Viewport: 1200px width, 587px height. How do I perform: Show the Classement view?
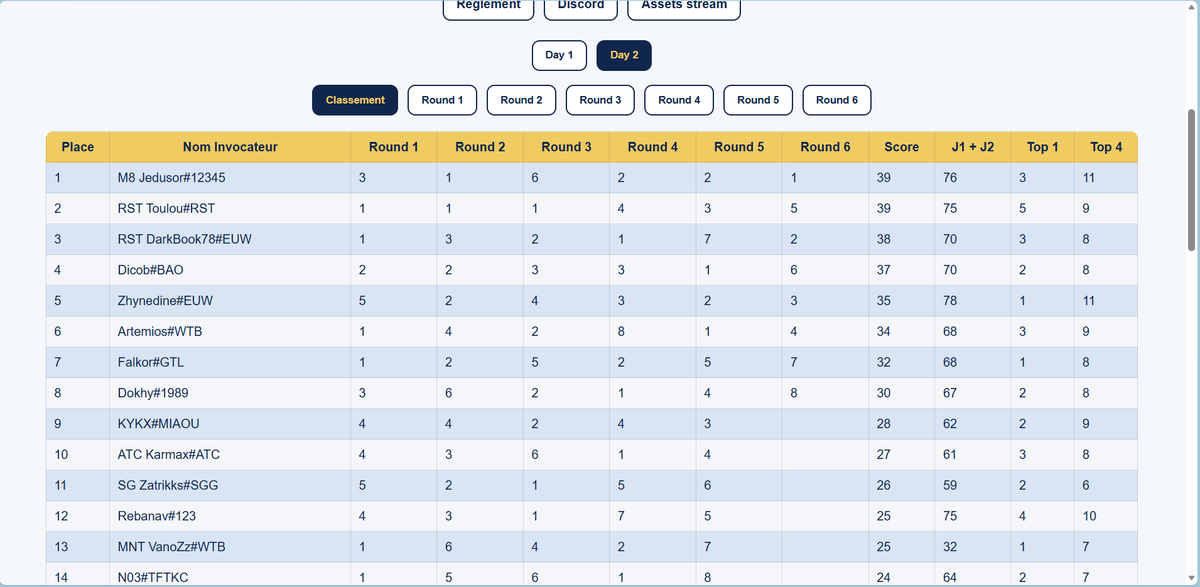pos(355,100)
